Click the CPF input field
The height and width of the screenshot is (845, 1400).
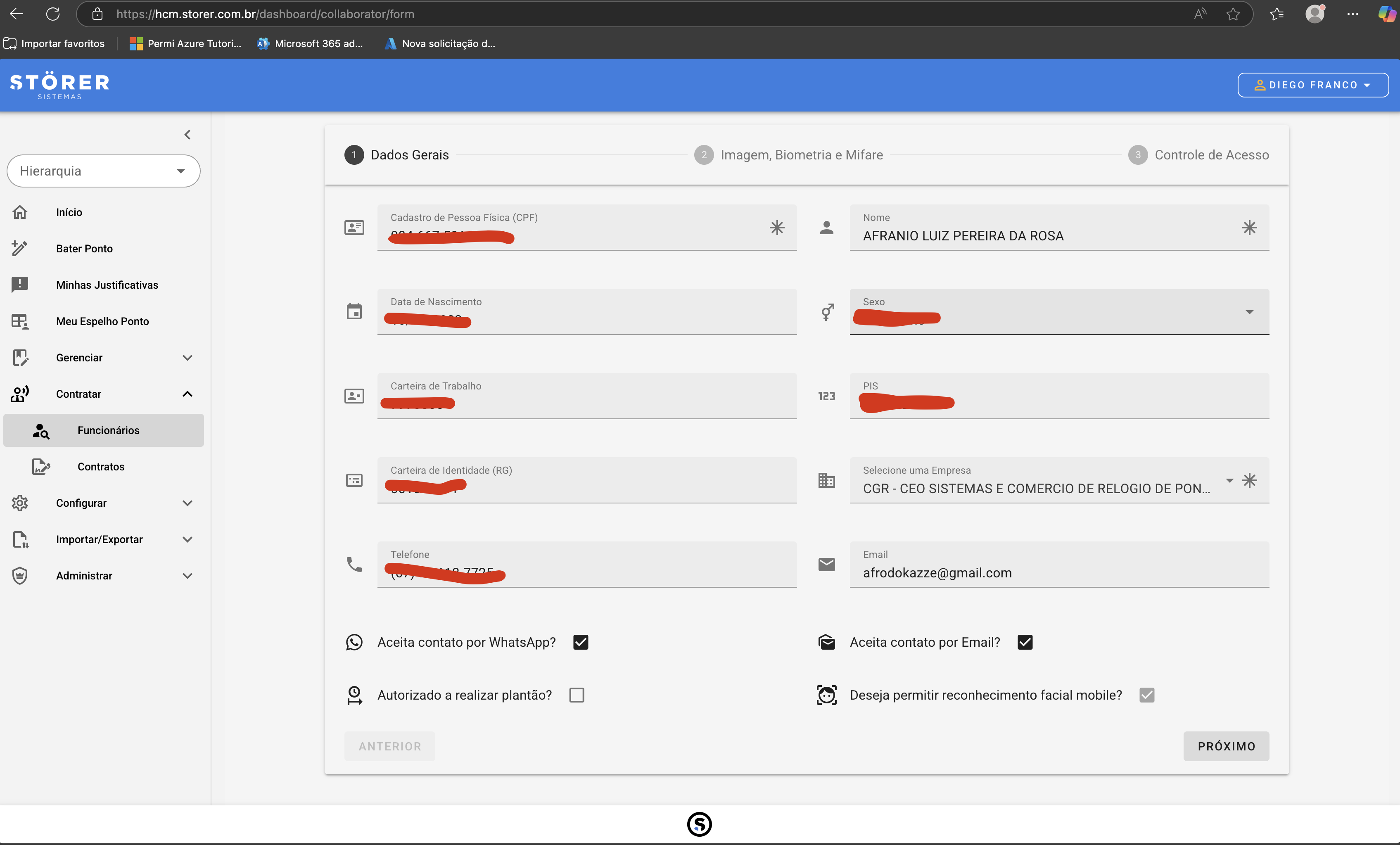point(587,227)
